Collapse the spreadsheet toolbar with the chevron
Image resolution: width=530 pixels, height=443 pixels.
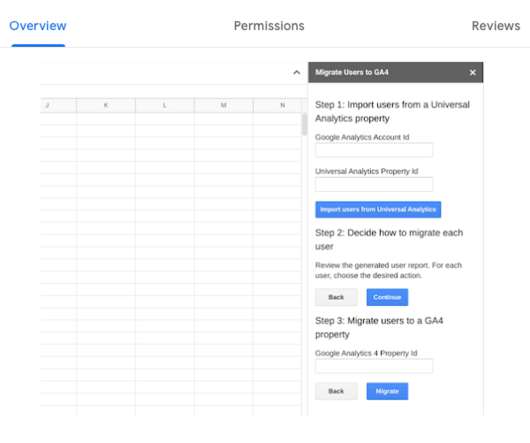click(296, 72)
